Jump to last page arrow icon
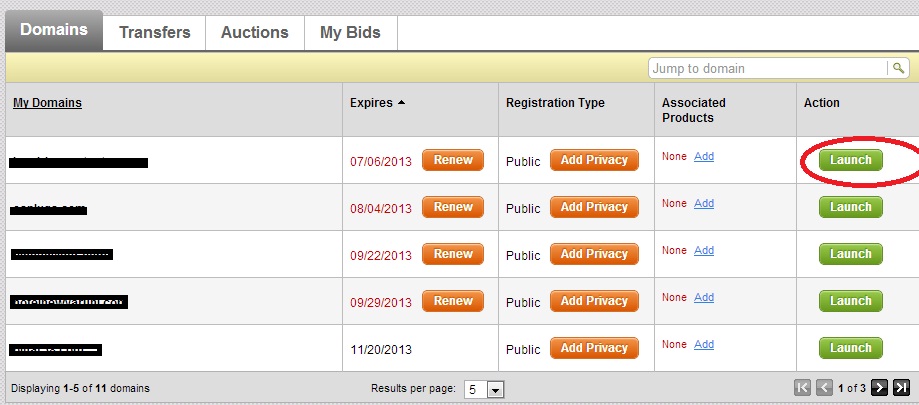 coord(901,387)
